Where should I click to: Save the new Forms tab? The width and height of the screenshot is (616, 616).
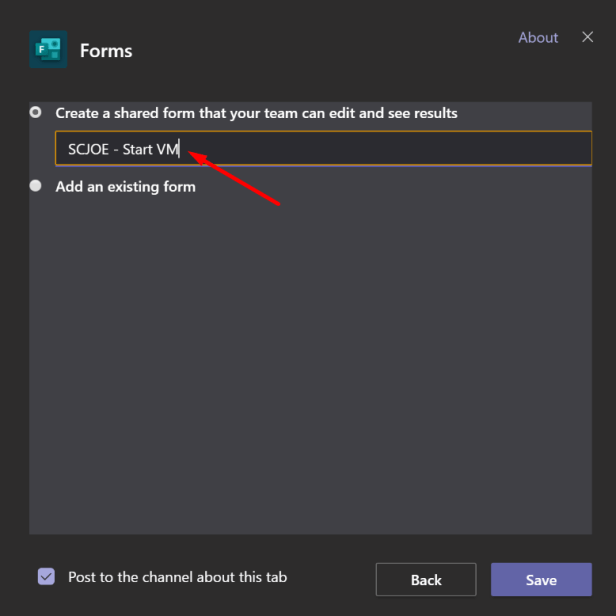pos(541,580)
